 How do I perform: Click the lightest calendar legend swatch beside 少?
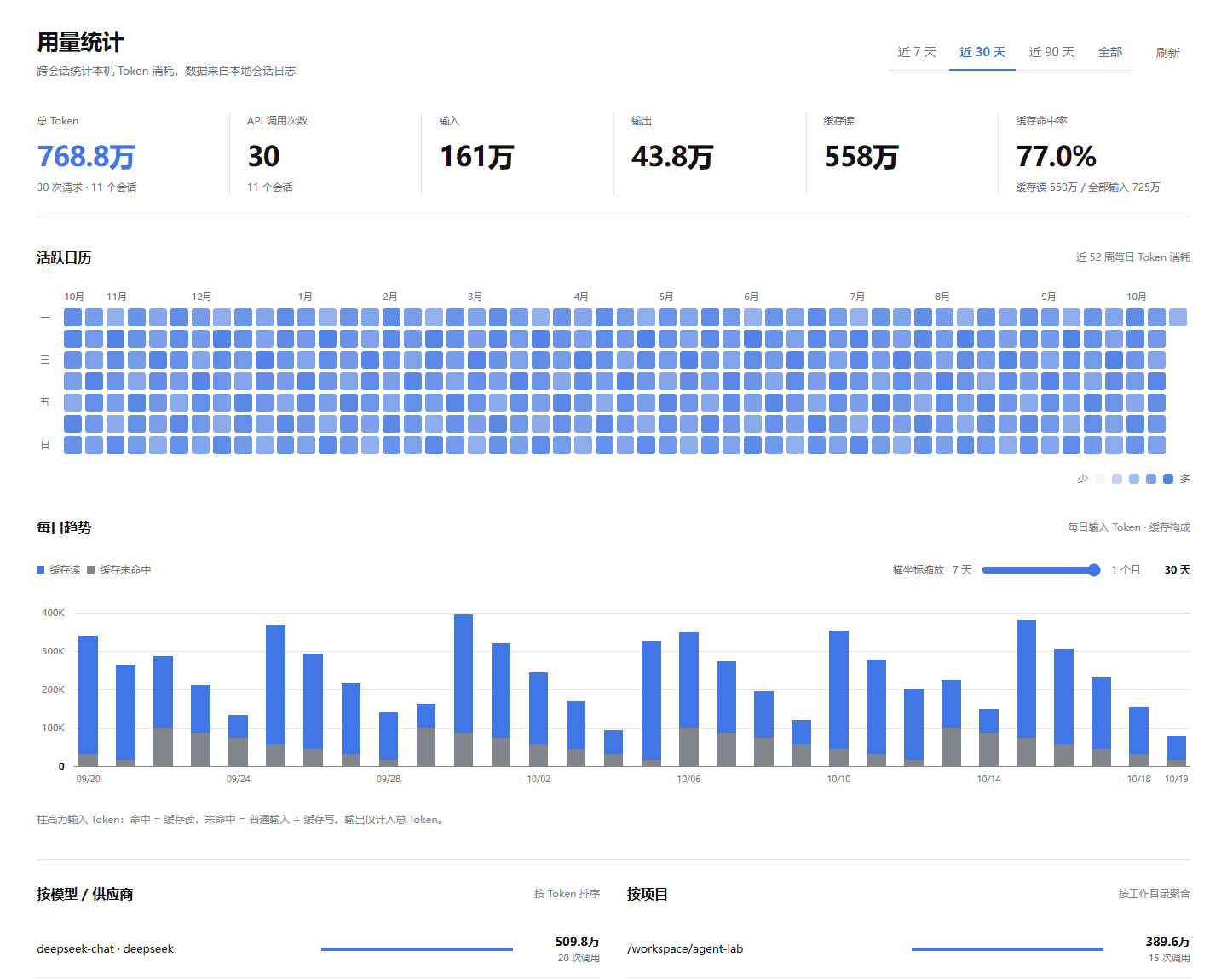click(x=1100, y=479)
